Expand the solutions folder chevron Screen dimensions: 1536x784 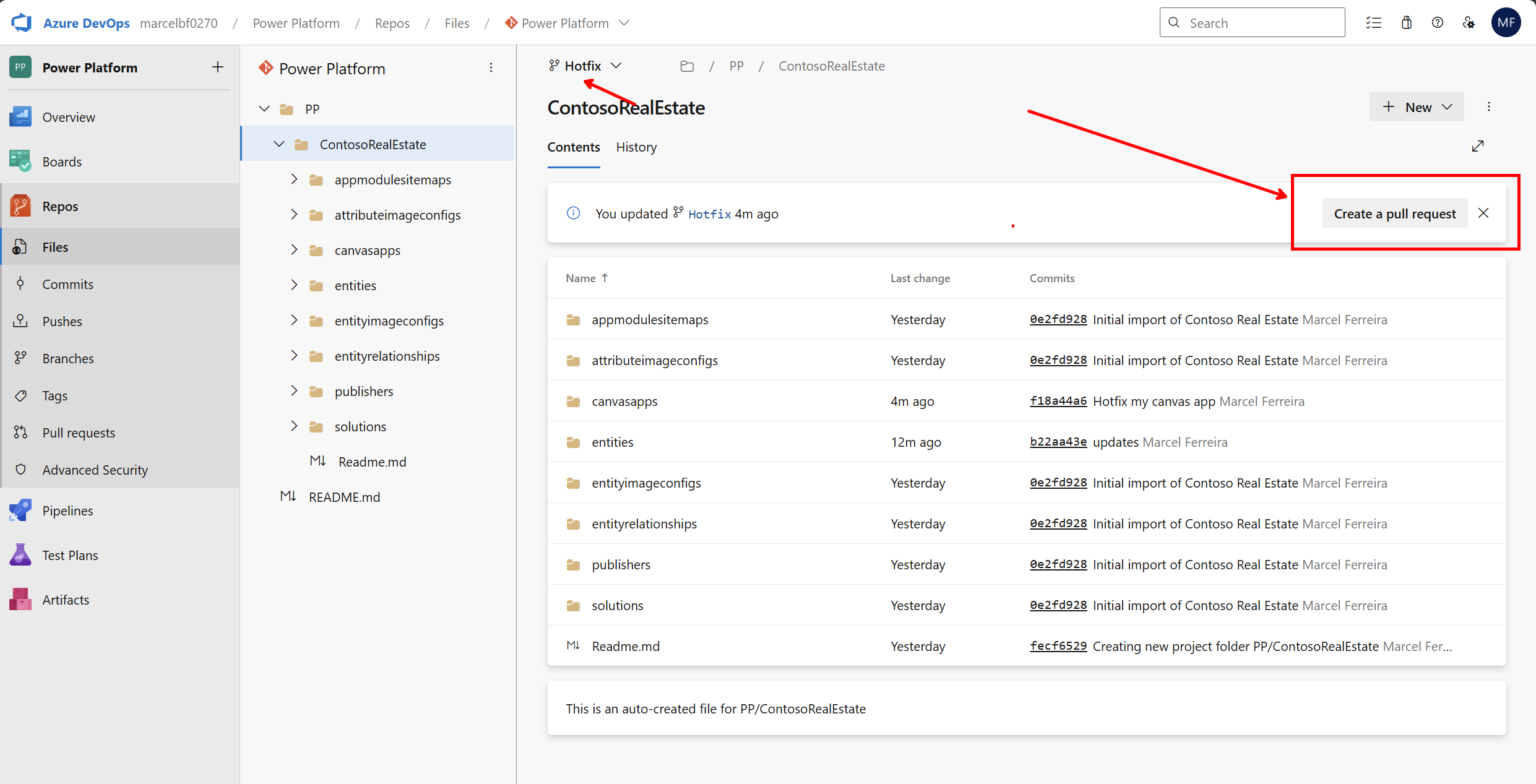point(294,426)
